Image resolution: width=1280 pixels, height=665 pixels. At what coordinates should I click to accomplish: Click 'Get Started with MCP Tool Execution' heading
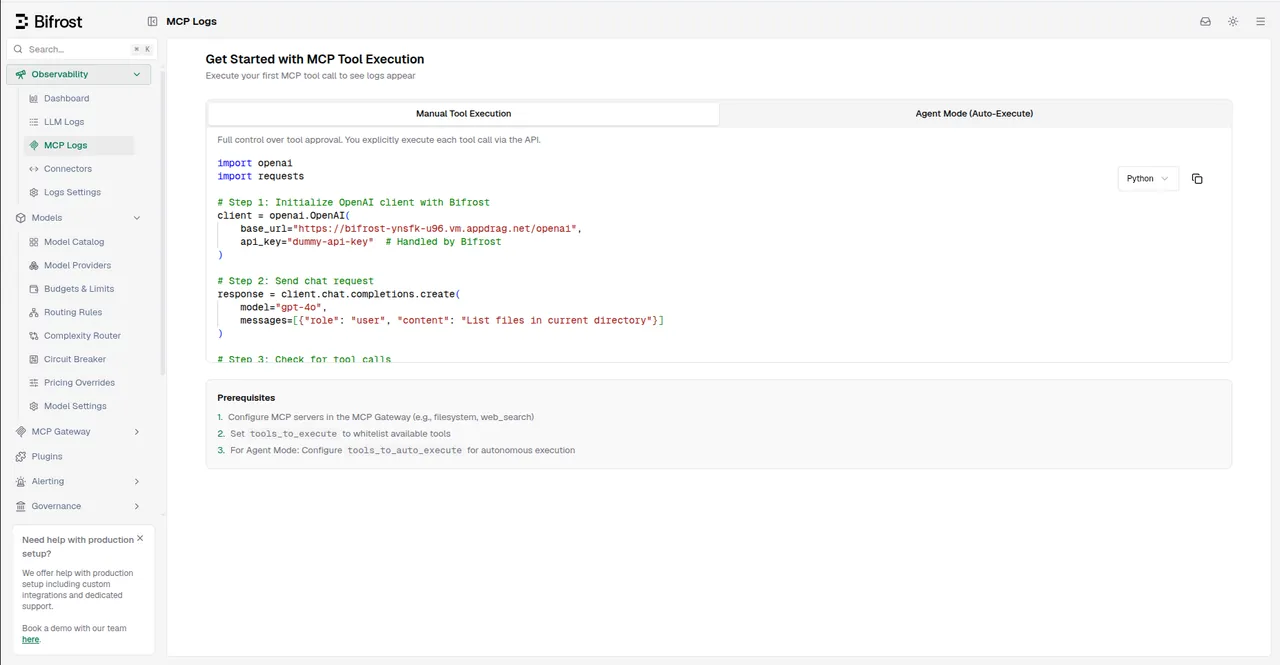point(315,59)
